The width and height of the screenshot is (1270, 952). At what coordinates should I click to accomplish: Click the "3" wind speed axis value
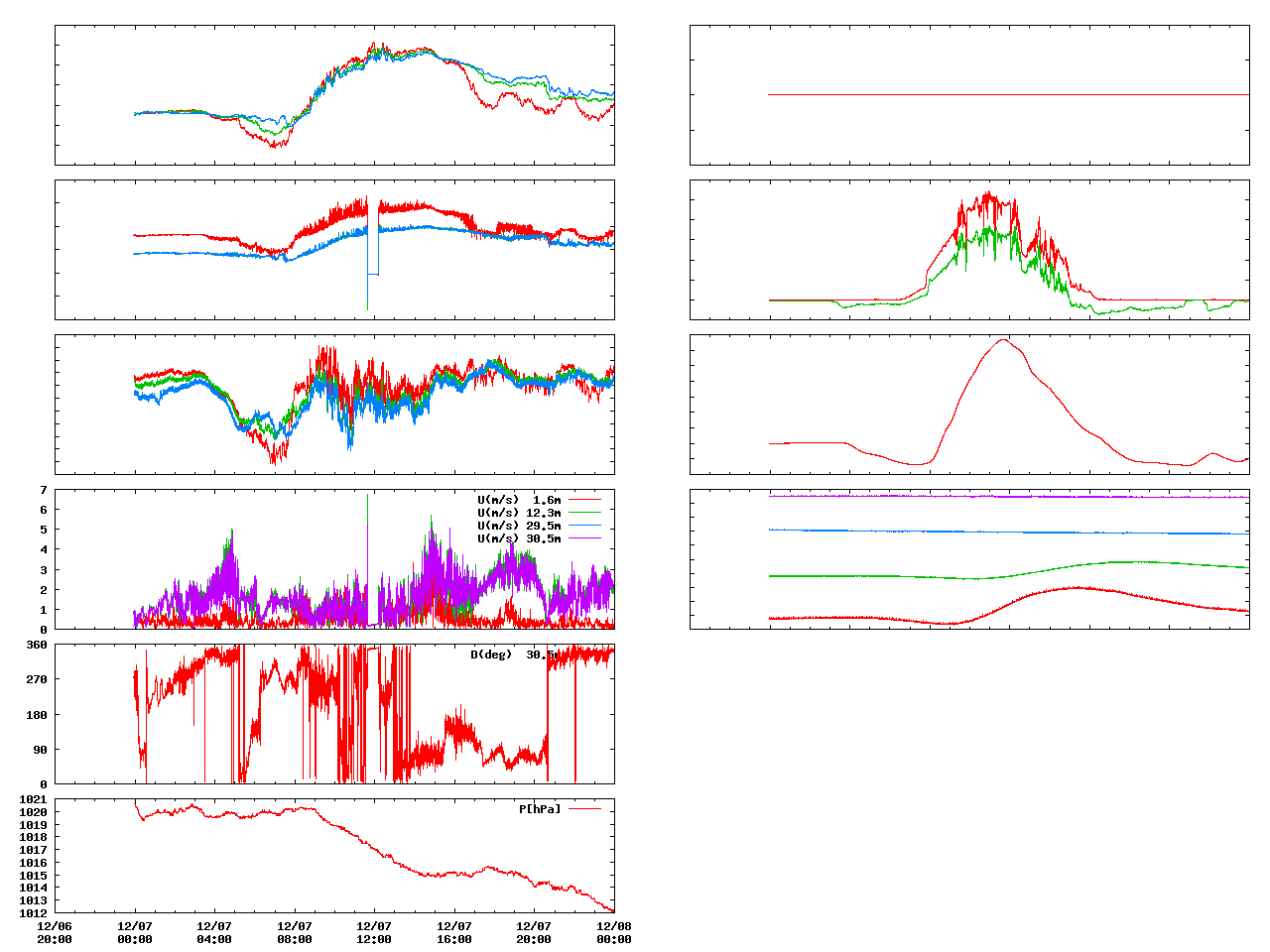point(44,570)
